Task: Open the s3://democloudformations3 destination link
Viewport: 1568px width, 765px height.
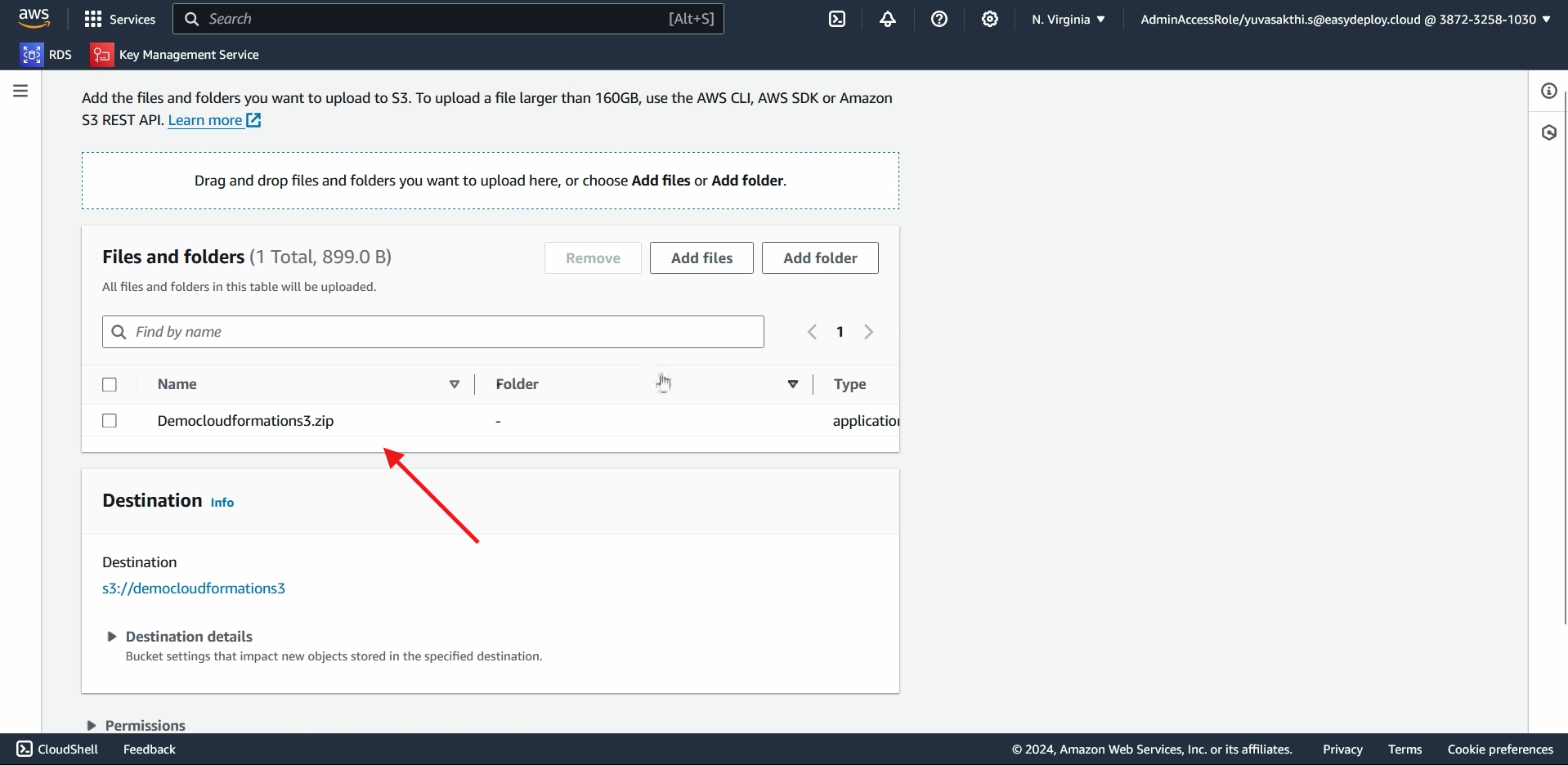Action: click(194, 588)
